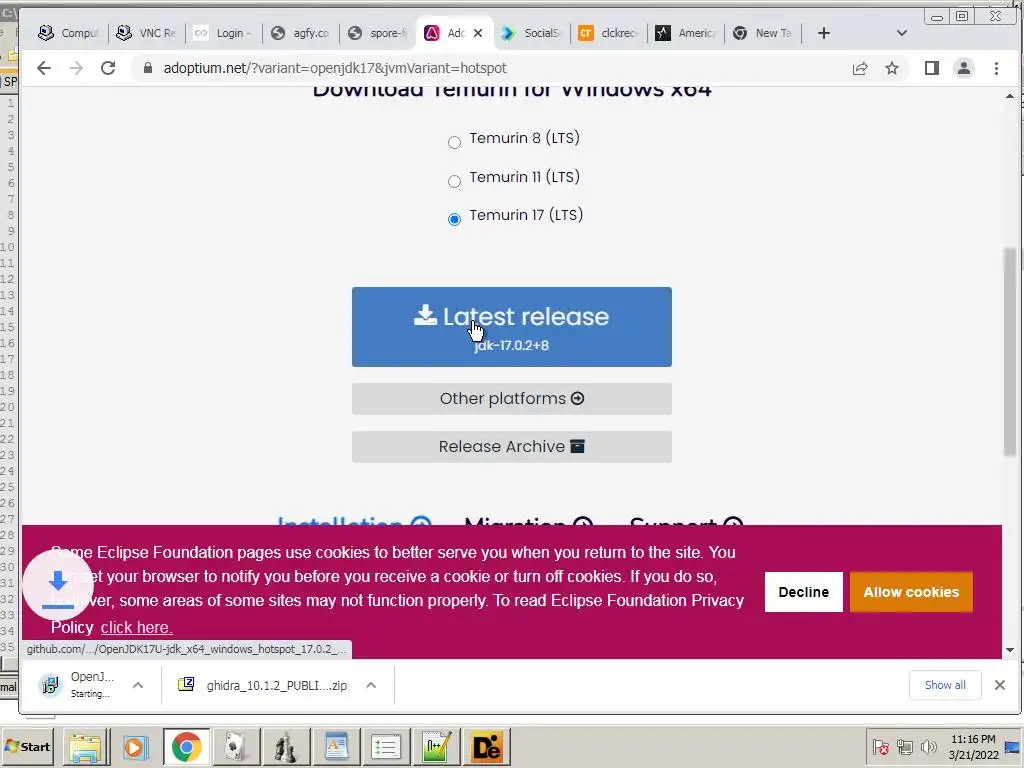The image size is (1024, 768).
Task: Expand options for the ghidra zip download
Action: click(371, 685)
